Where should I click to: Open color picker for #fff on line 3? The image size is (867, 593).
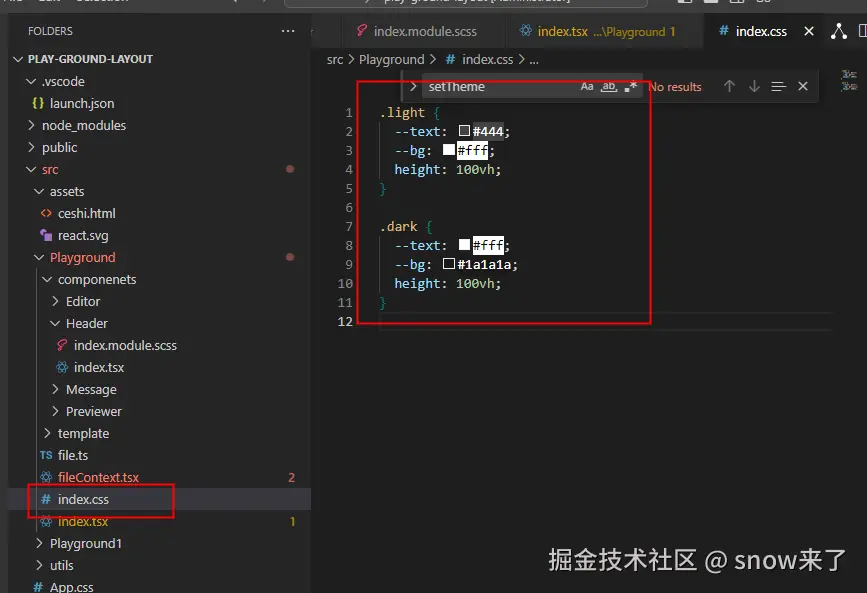click(x=449, y=149)
